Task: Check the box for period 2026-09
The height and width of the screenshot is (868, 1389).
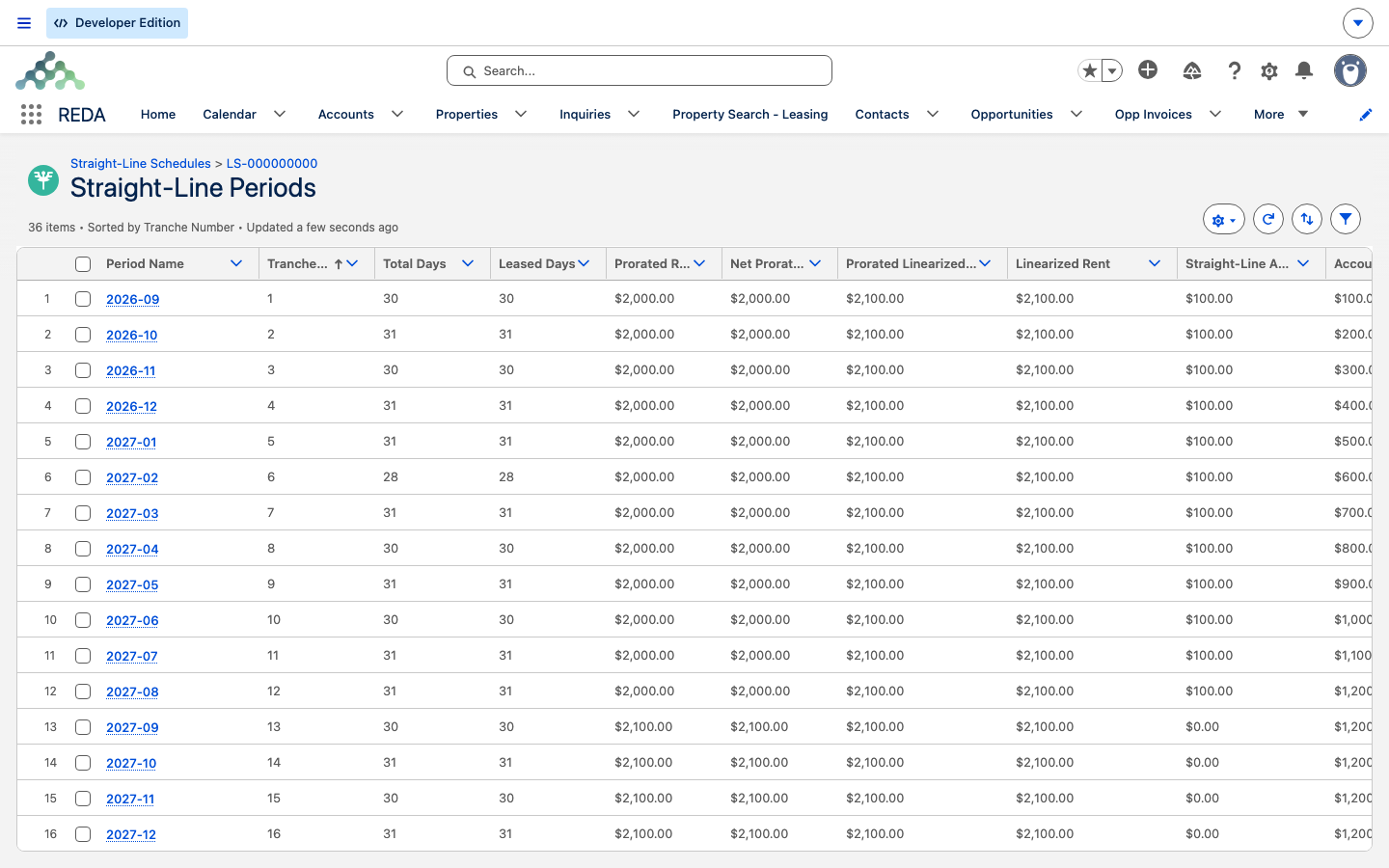Action: (x=83, y=299)
